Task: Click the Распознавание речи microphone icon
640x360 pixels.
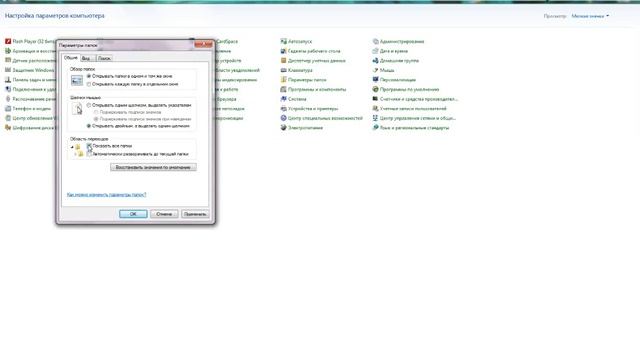Action: pyautogui.click(x=8, y=99)
